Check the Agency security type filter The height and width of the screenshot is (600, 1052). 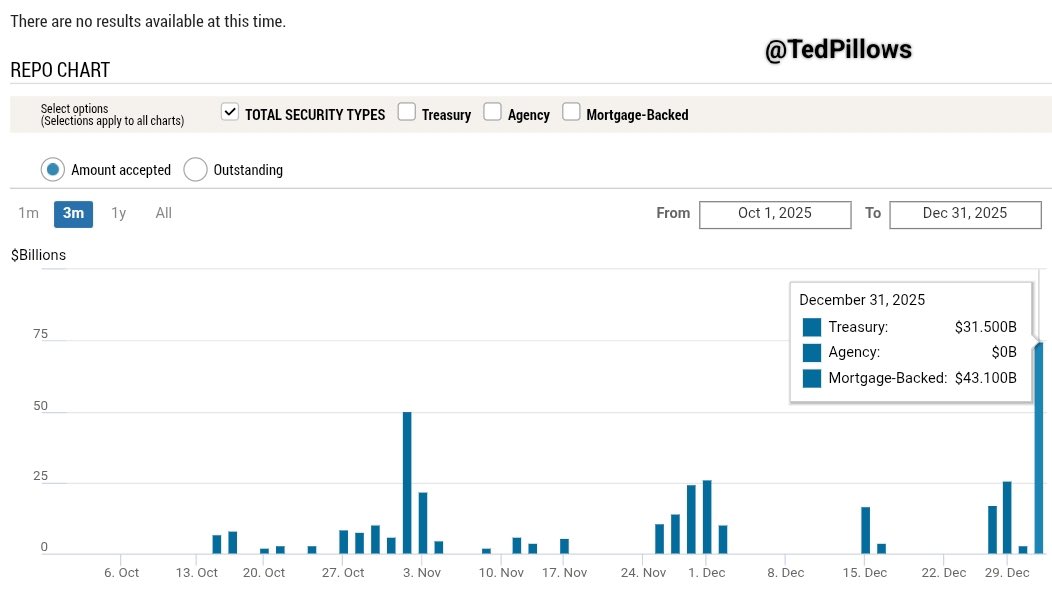pos(492,112)
